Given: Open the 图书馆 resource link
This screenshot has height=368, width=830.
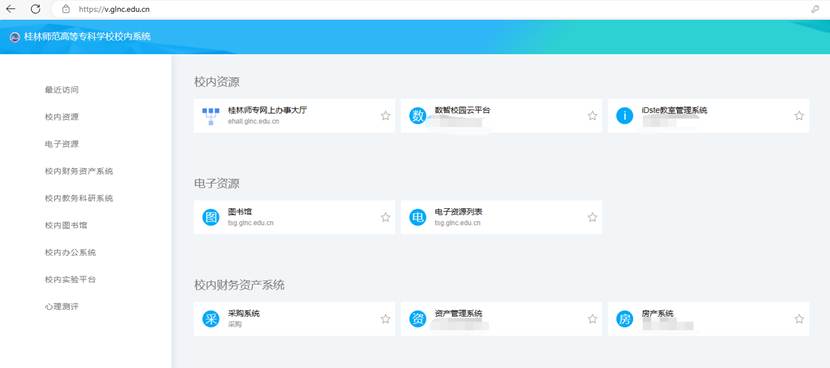Looking at the screenshot, I should point(240,212).
